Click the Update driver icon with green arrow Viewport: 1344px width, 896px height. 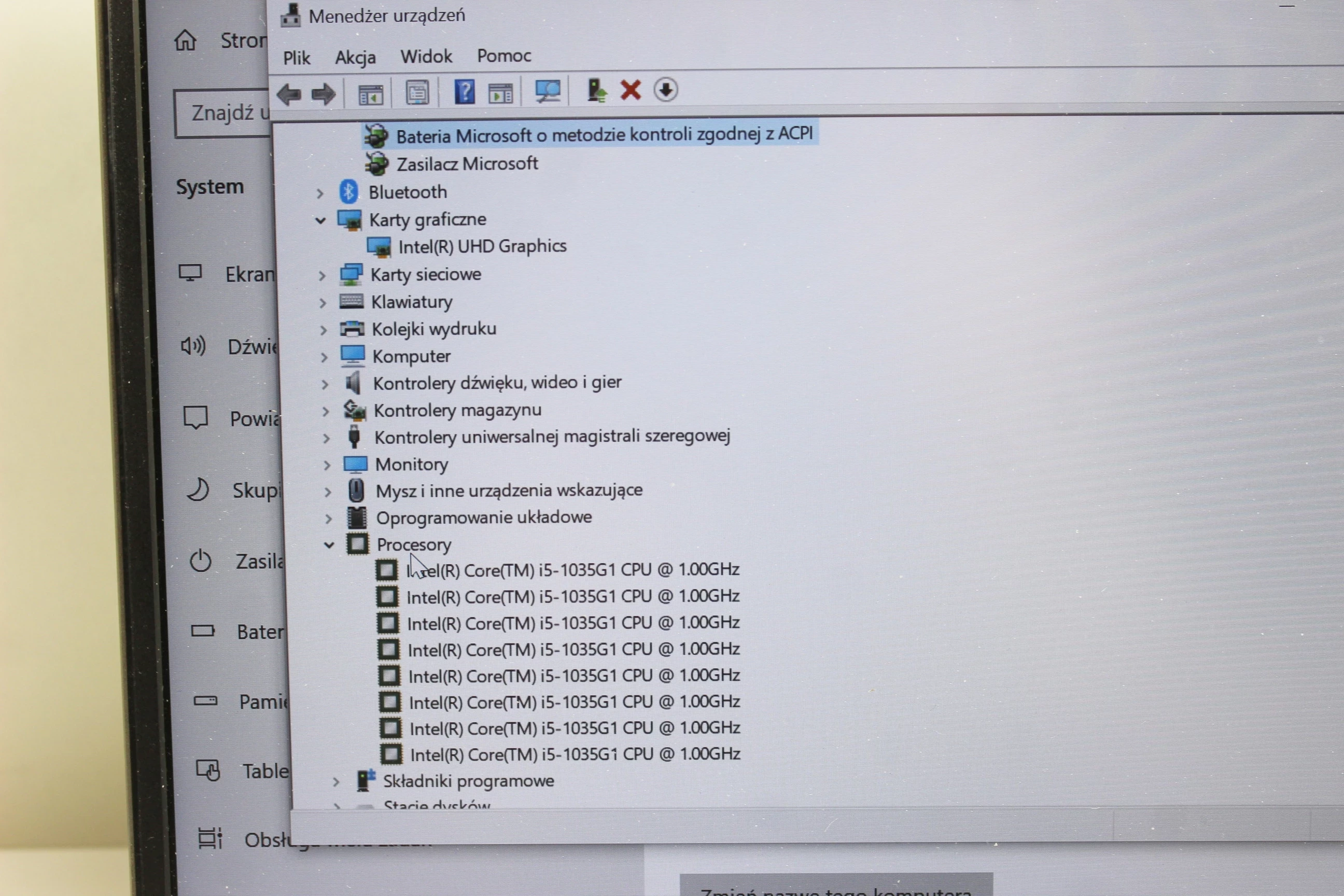click(597, 90)
